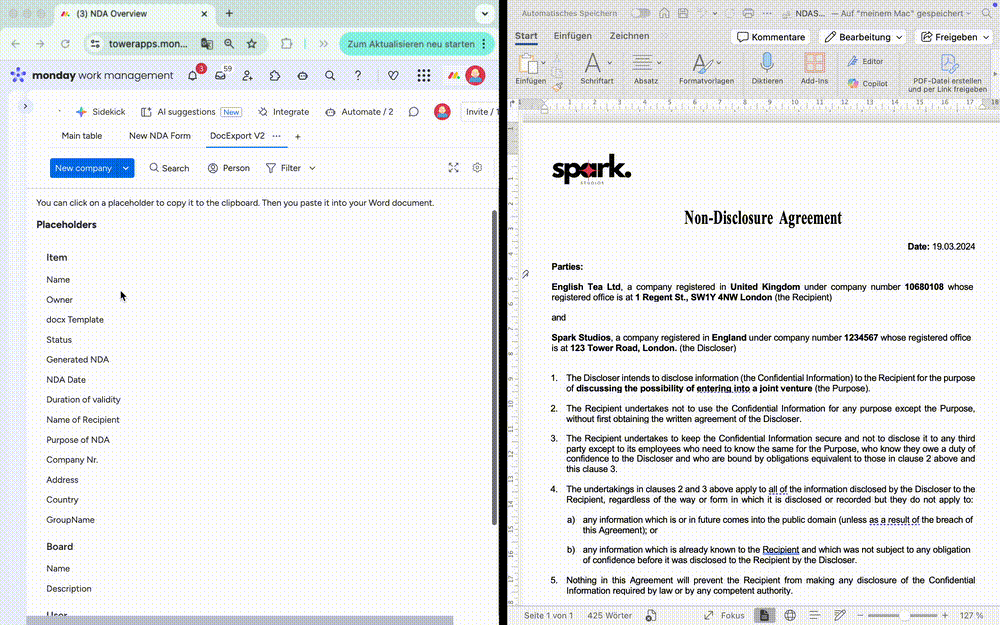Click the Kommentare button
This screenshot has width=1000, height=625.
(771, 37)
